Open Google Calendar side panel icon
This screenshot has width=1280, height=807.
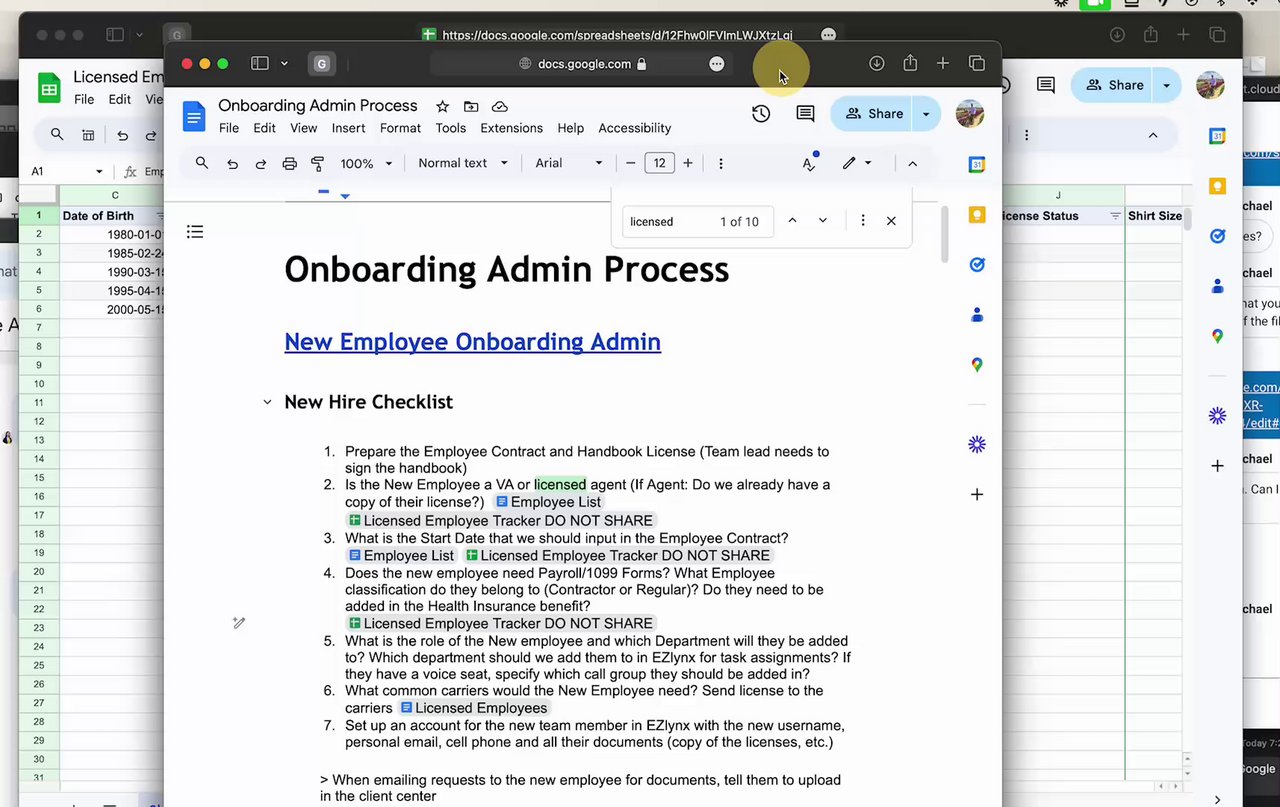977,165
